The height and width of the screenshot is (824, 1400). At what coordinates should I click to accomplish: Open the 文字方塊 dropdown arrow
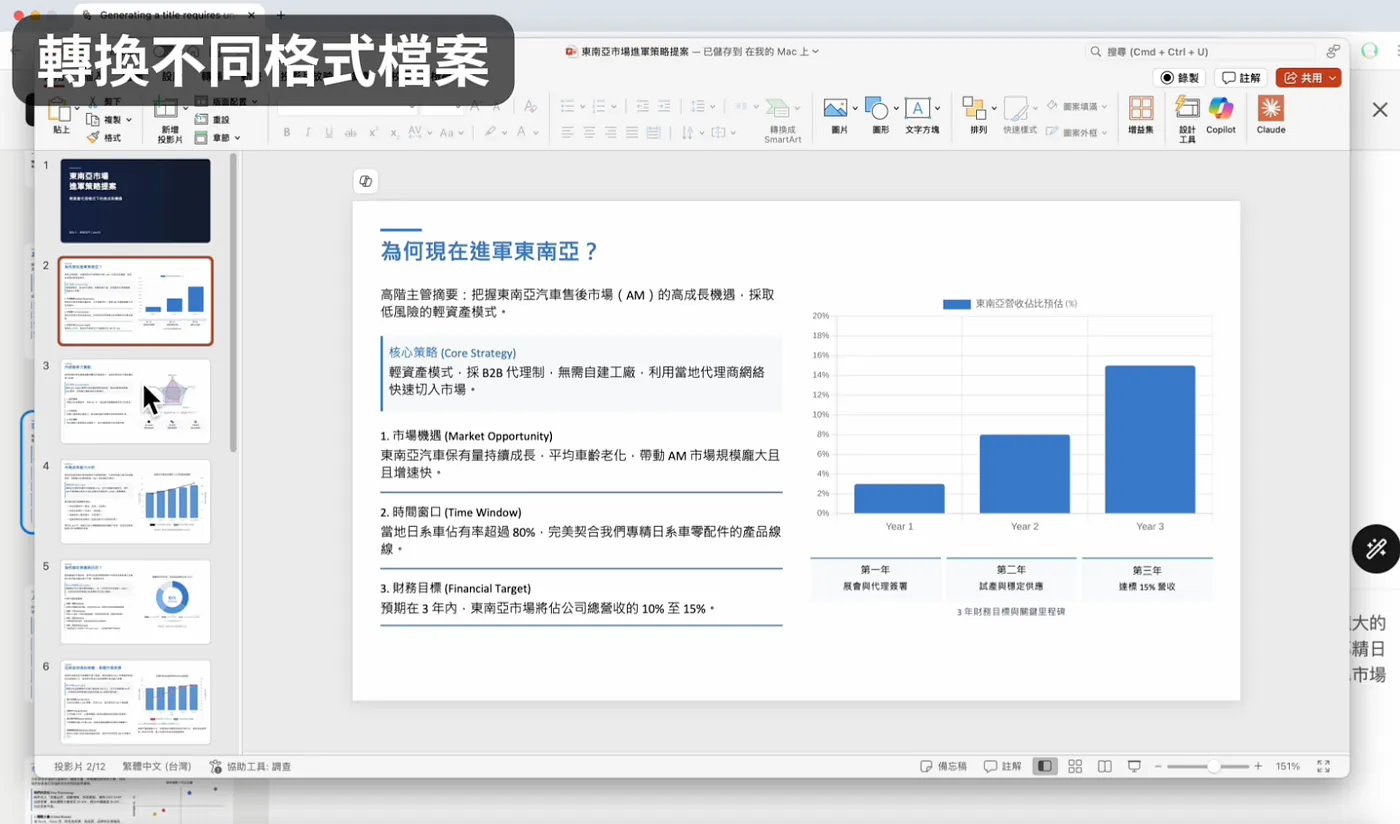click(937, 108)
